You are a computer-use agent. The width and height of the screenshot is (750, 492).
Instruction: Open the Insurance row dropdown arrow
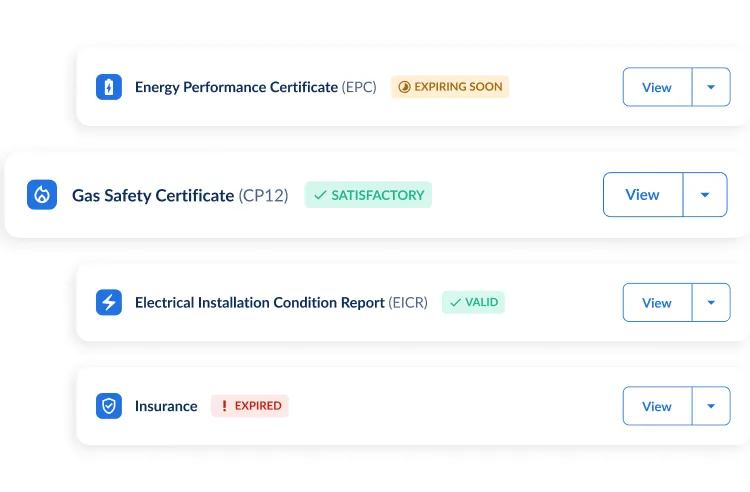711,406
